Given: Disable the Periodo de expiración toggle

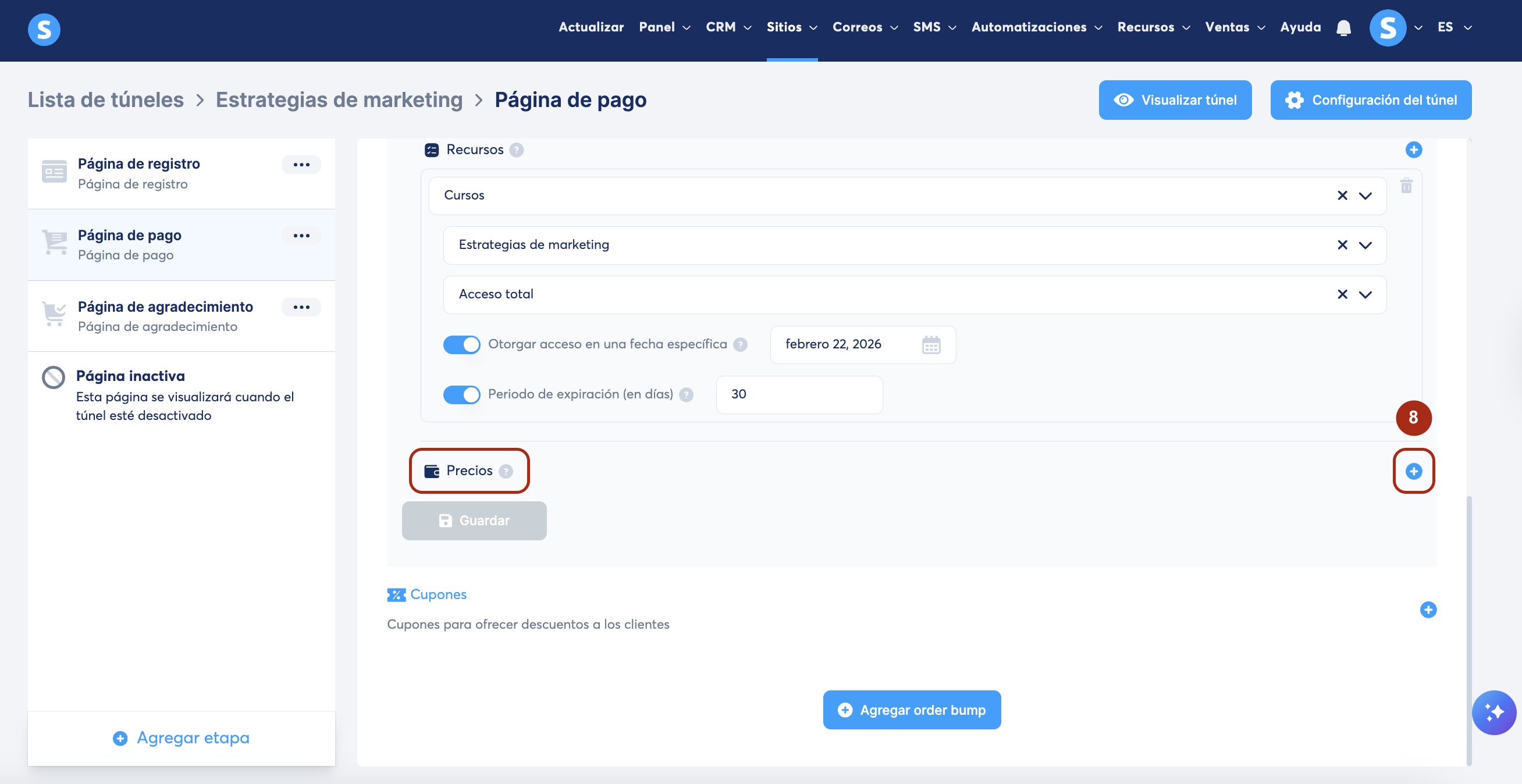Looking at the screenshot, I should [x=461, y=394].
